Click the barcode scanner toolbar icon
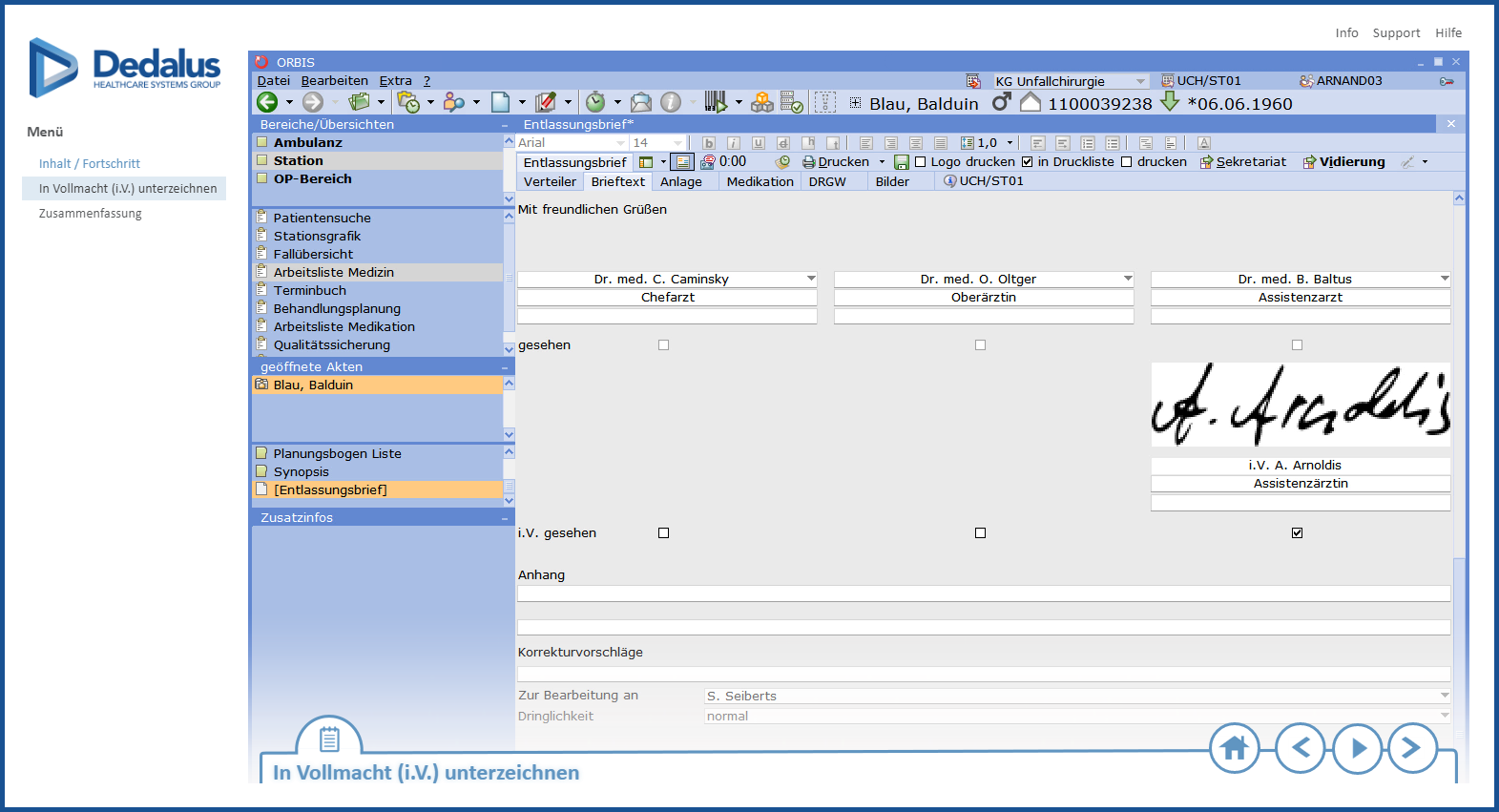Screen dimensions: 1499x812 pyautogui.click(x=715, y=102)
